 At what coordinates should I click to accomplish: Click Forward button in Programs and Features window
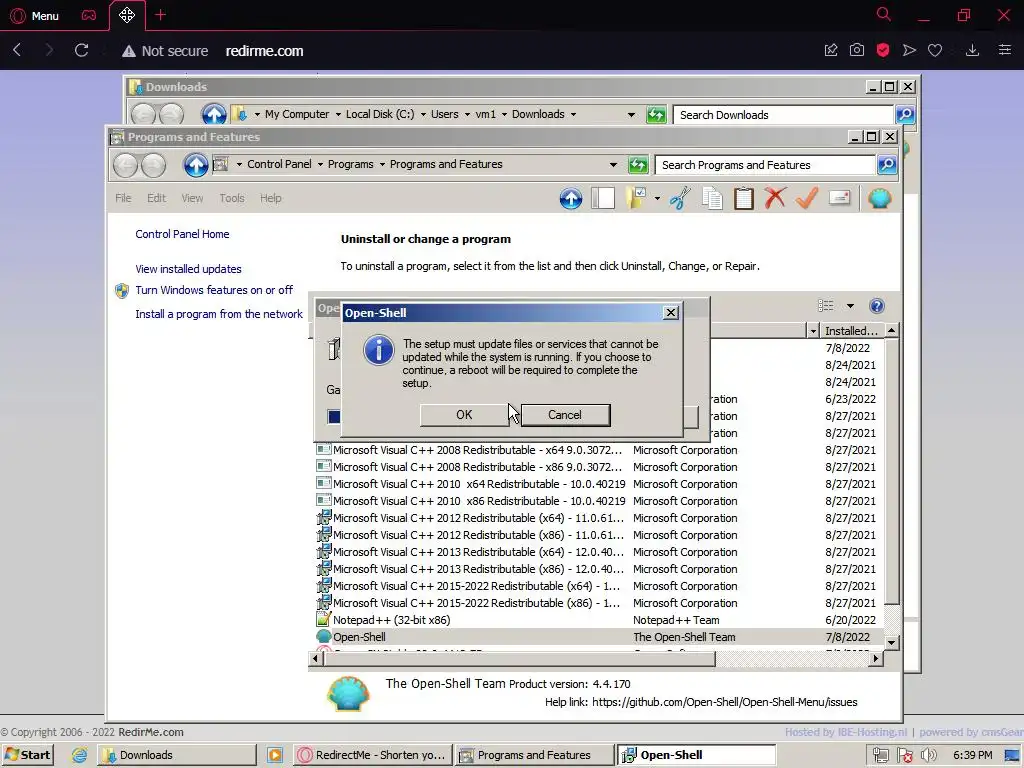click(153, 165)
